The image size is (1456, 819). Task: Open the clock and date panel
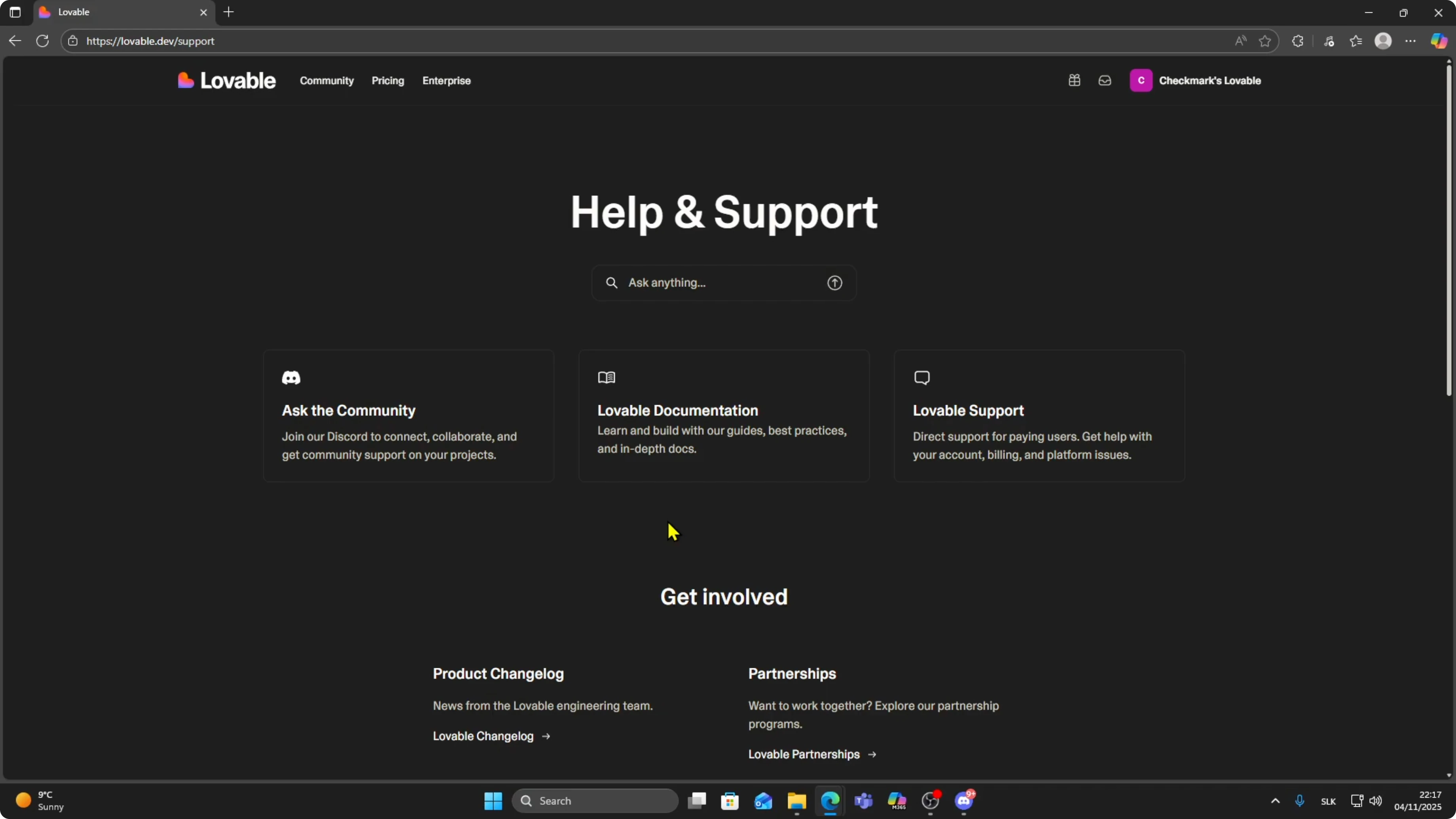click(x=1418, y=801)
